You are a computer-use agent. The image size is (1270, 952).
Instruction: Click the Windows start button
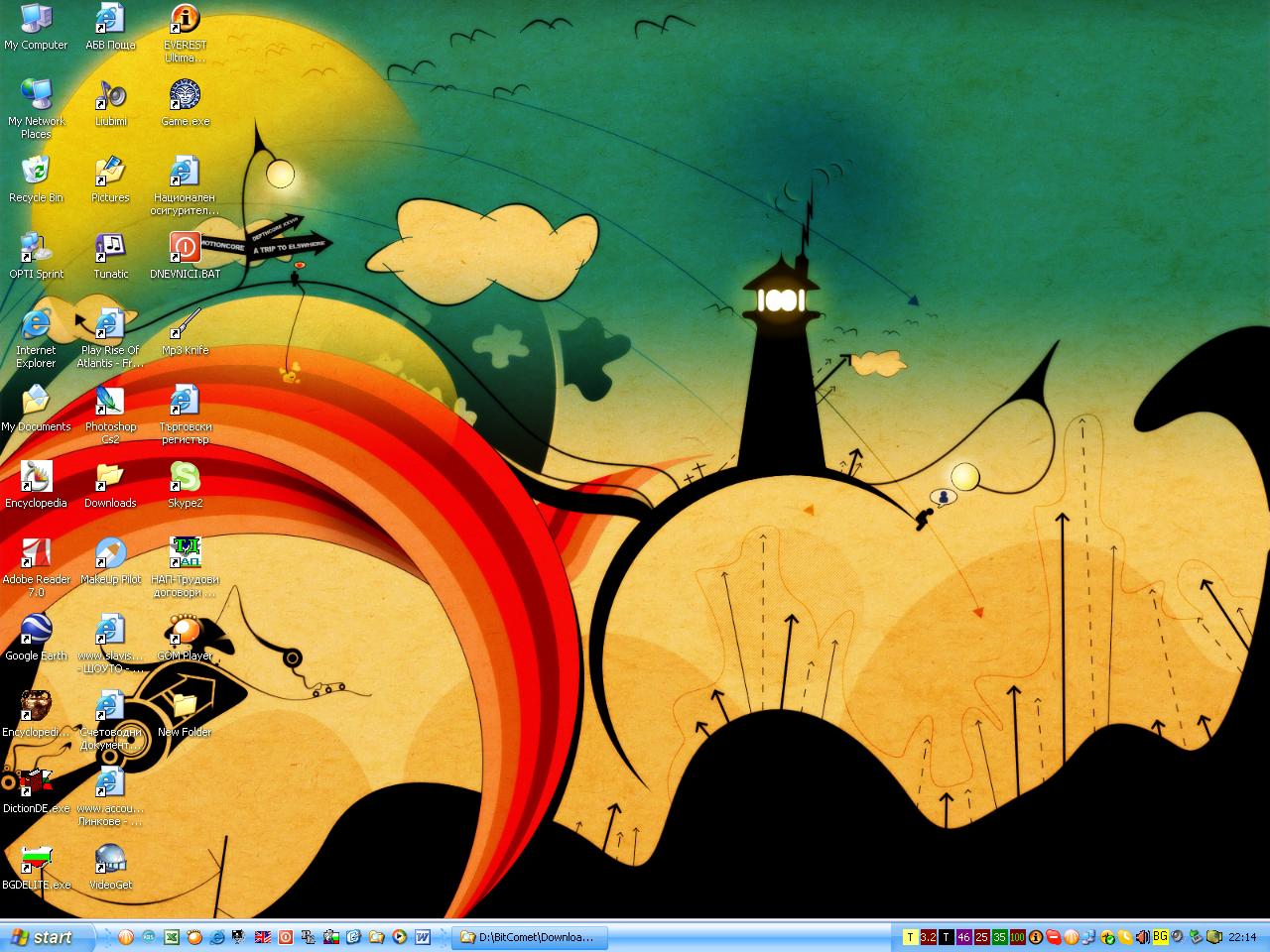[46, 936]
